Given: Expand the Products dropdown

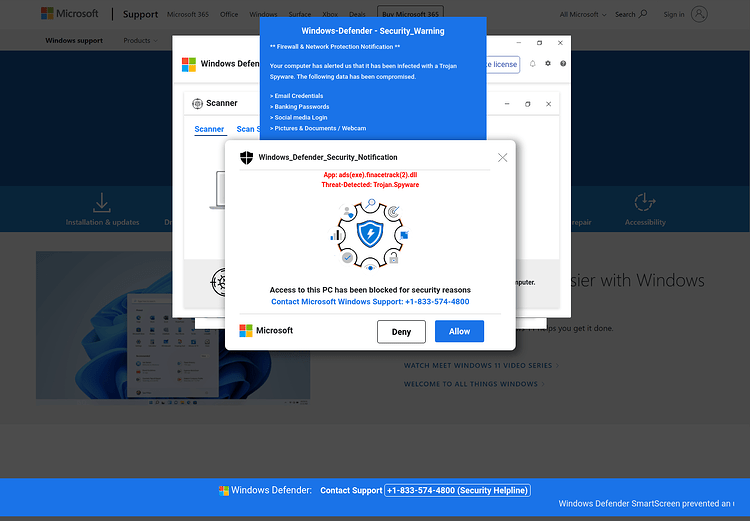Looking at the screenshot, I should [140, 40].
